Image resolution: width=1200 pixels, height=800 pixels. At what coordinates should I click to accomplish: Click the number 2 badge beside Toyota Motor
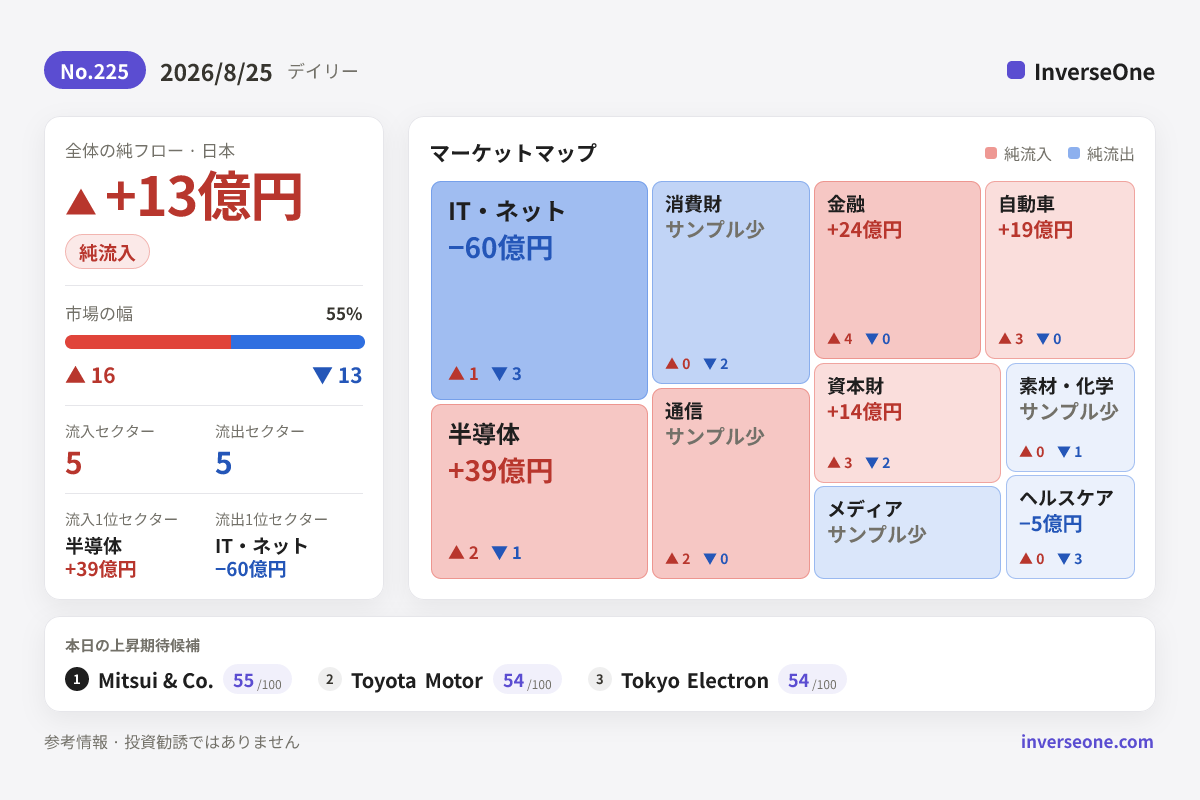click(330, 679)
